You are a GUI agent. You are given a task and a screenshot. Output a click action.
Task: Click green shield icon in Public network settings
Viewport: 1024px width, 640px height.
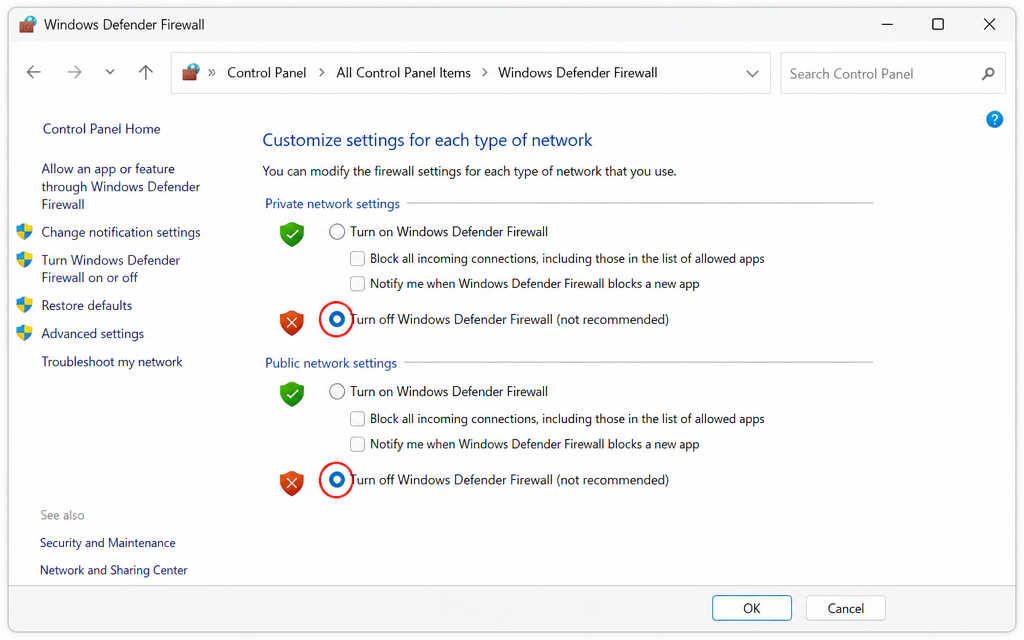tap(292, 394)
